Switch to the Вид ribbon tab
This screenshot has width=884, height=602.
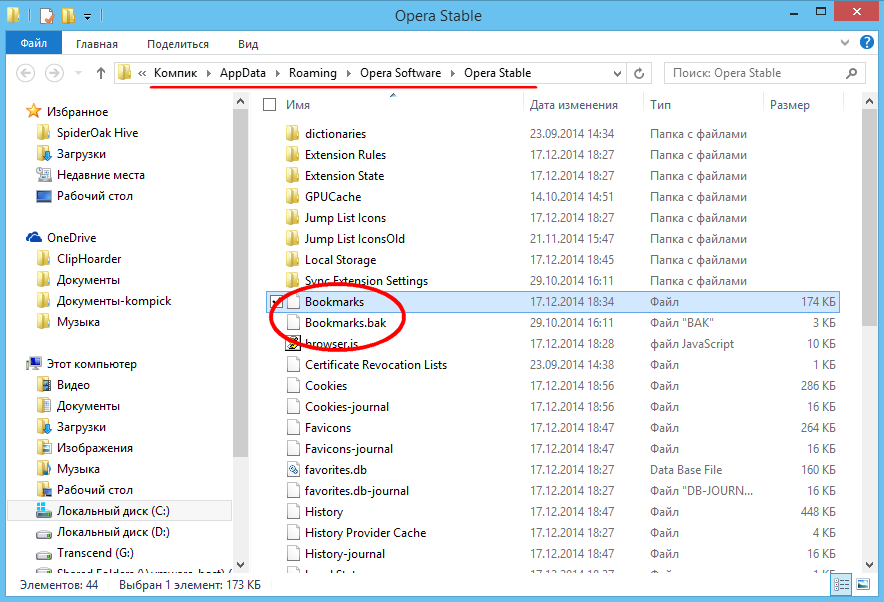(x=248, y=44)
